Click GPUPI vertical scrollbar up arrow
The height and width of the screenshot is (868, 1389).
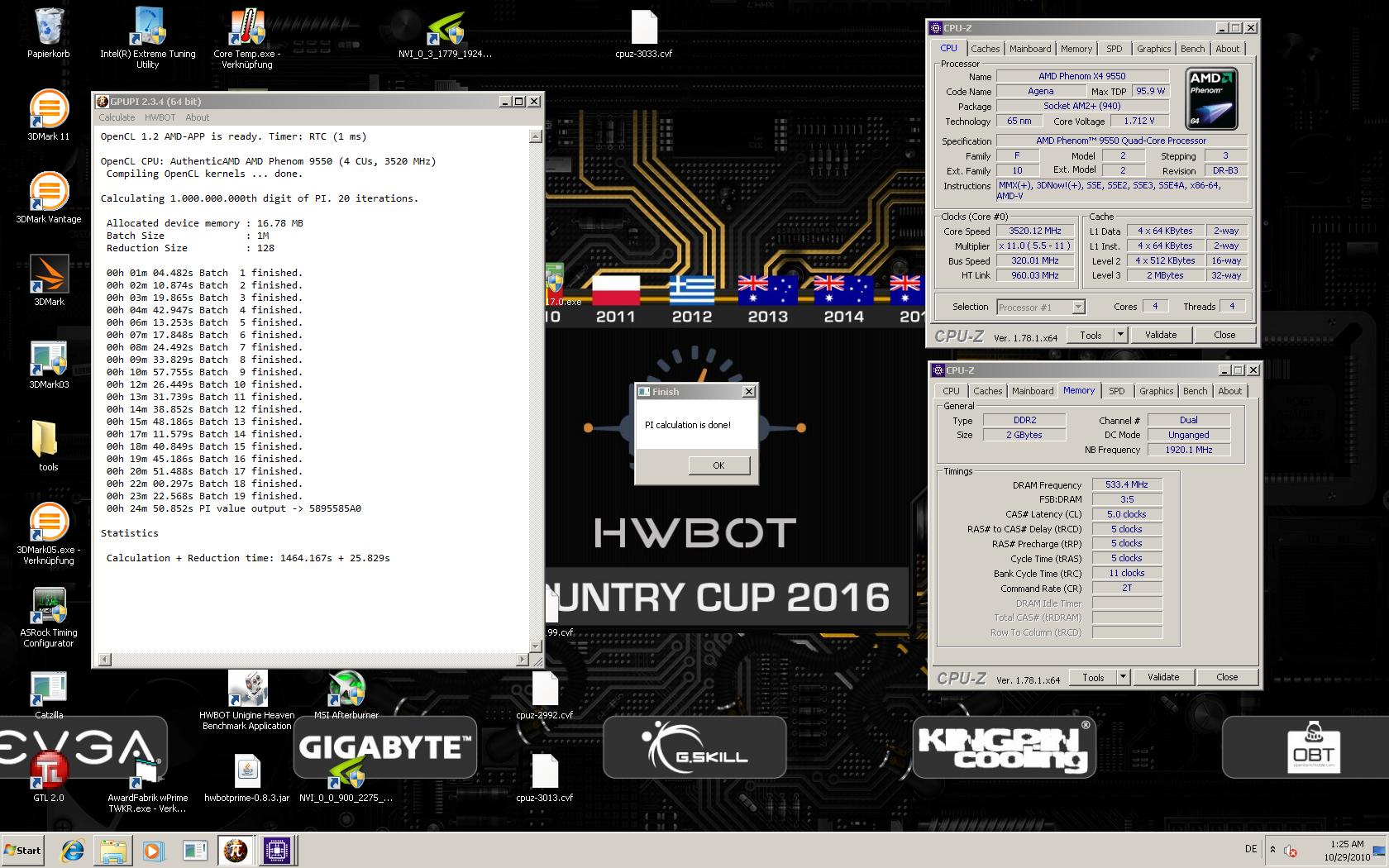pos(536,136)
